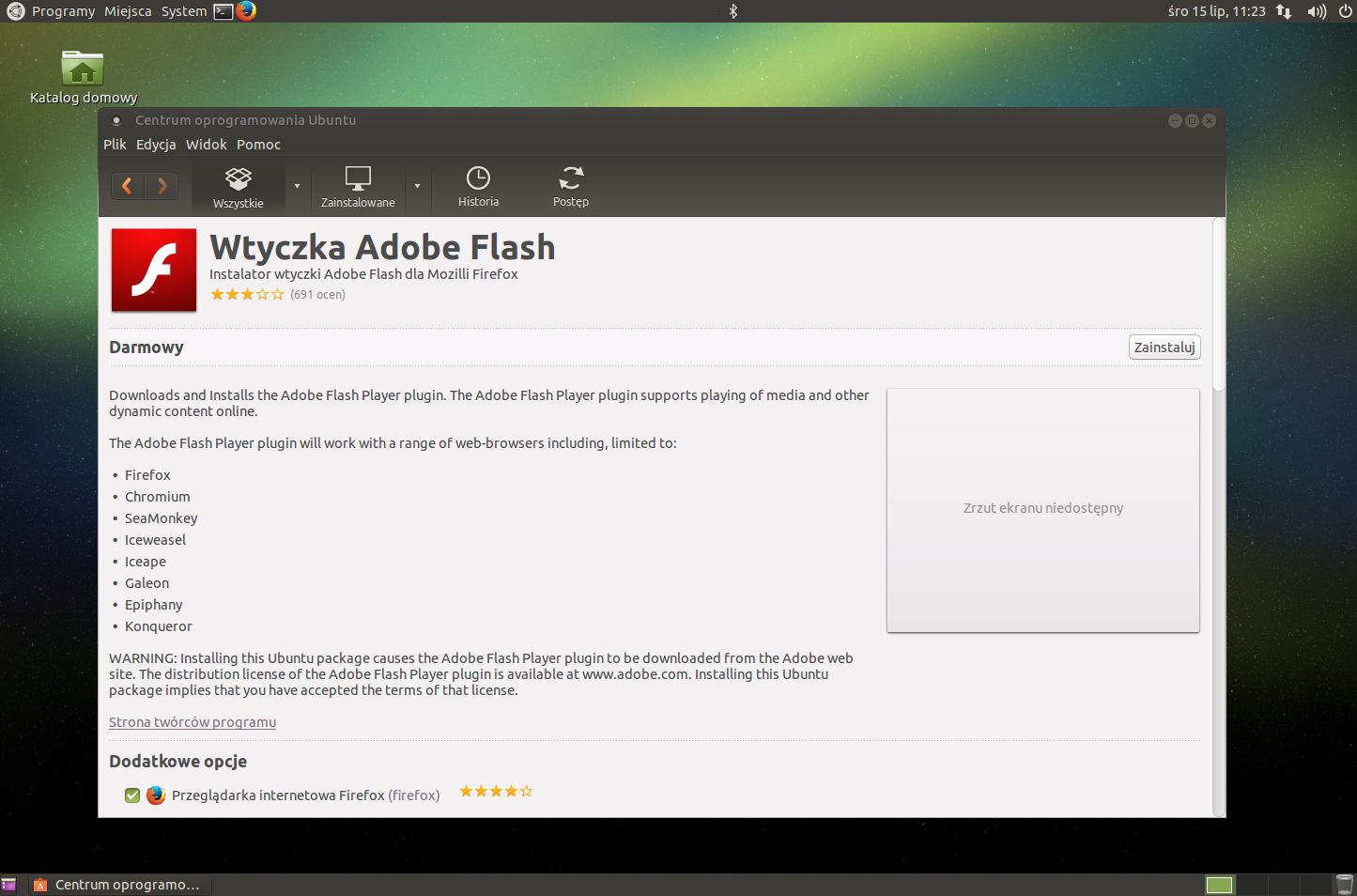Open the Pomoc menu
The width and height of the screenshot is (1357, 896).
click(x=259, y=145)
